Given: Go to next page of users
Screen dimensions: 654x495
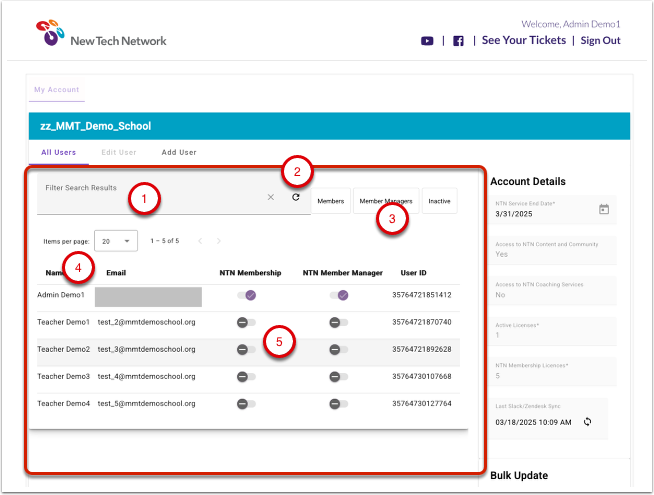Looking at the screenshot, I should click(x=219, y=241).
